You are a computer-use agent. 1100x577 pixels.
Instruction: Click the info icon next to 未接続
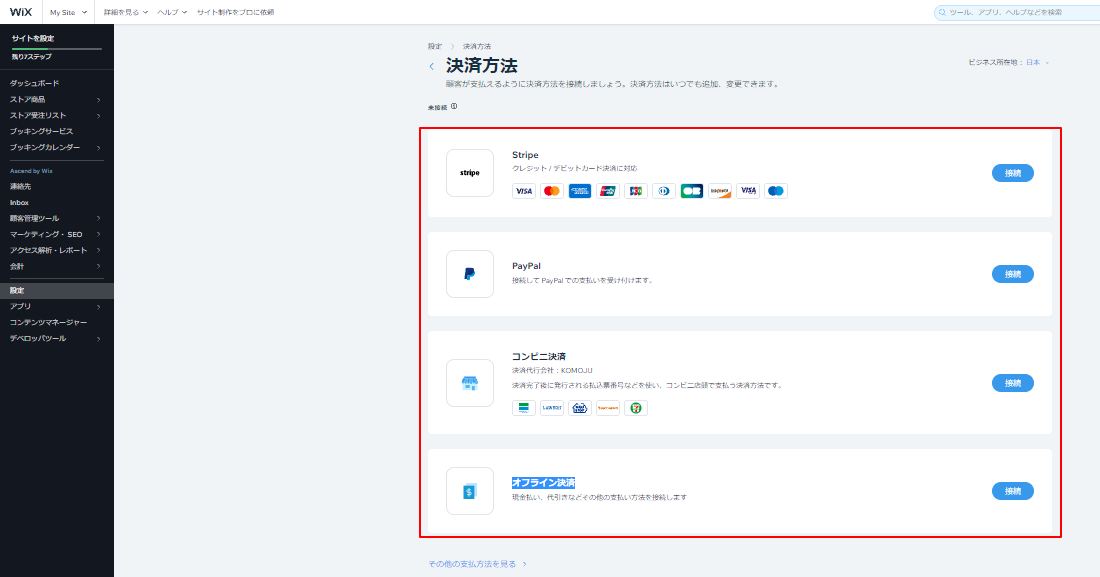coord(454,106)
